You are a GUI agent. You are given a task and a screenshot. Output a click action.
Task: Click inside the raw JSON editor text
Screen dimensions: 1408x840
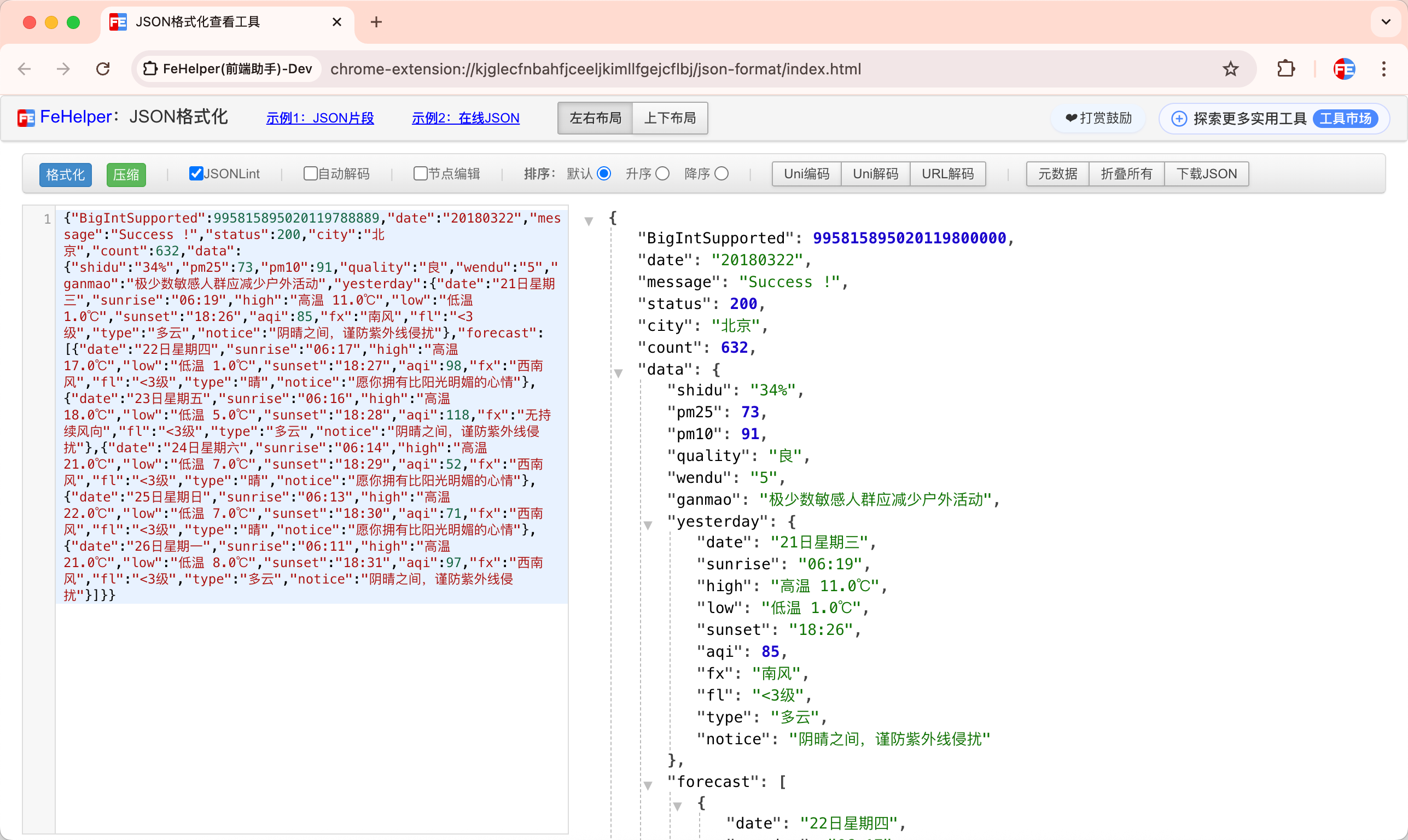[311, 406]
